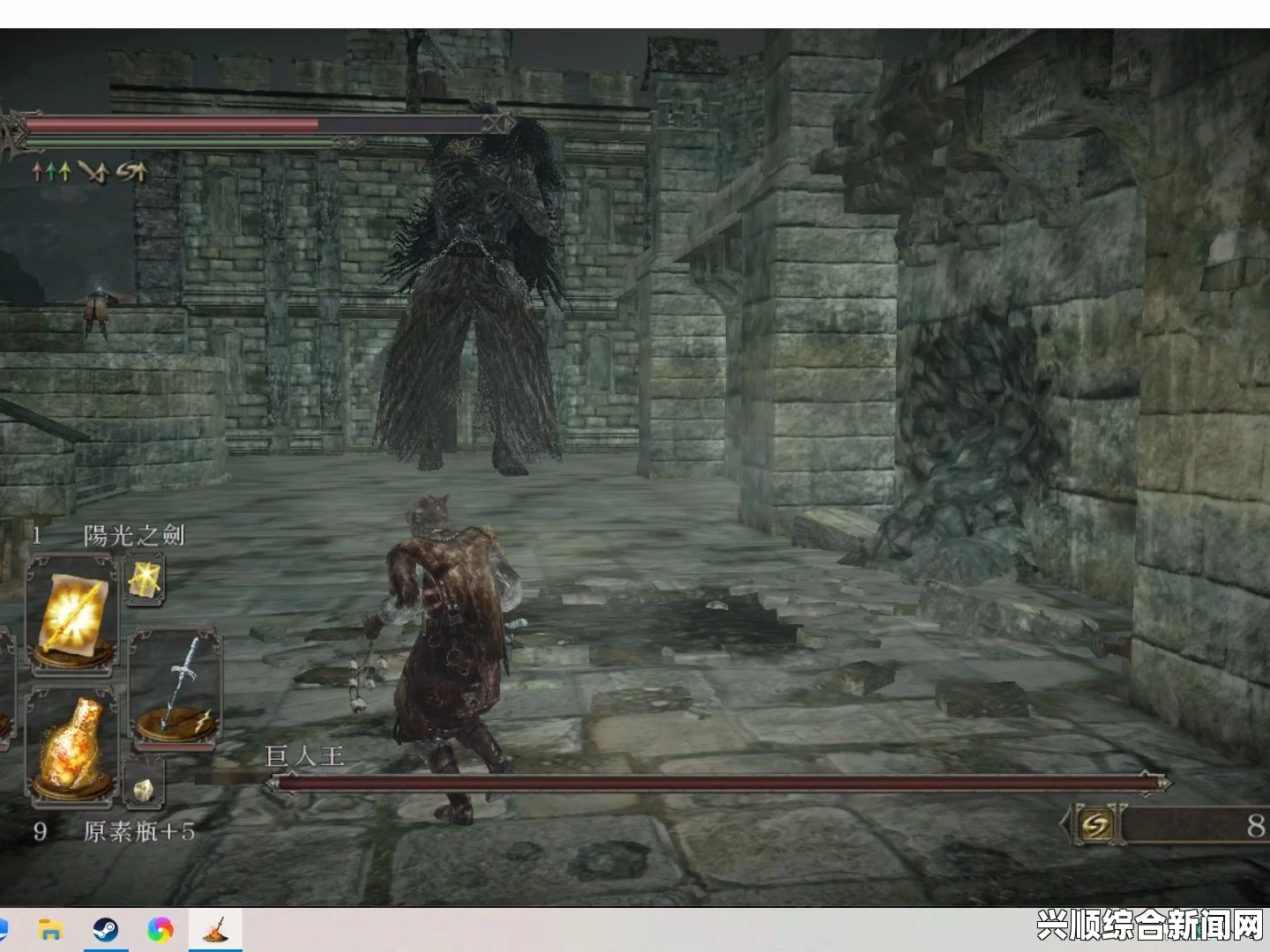Screen dimensions: 1270x952
Task: Click the souls counter value field
Action: click(1196, 825)
